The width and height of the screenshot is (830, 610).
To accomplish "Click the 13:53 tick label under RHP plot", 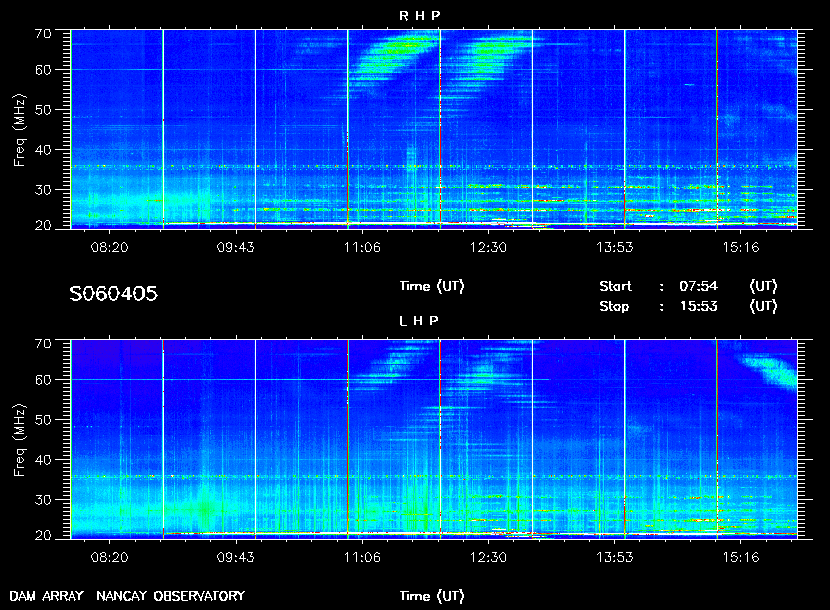I will 615,247.
